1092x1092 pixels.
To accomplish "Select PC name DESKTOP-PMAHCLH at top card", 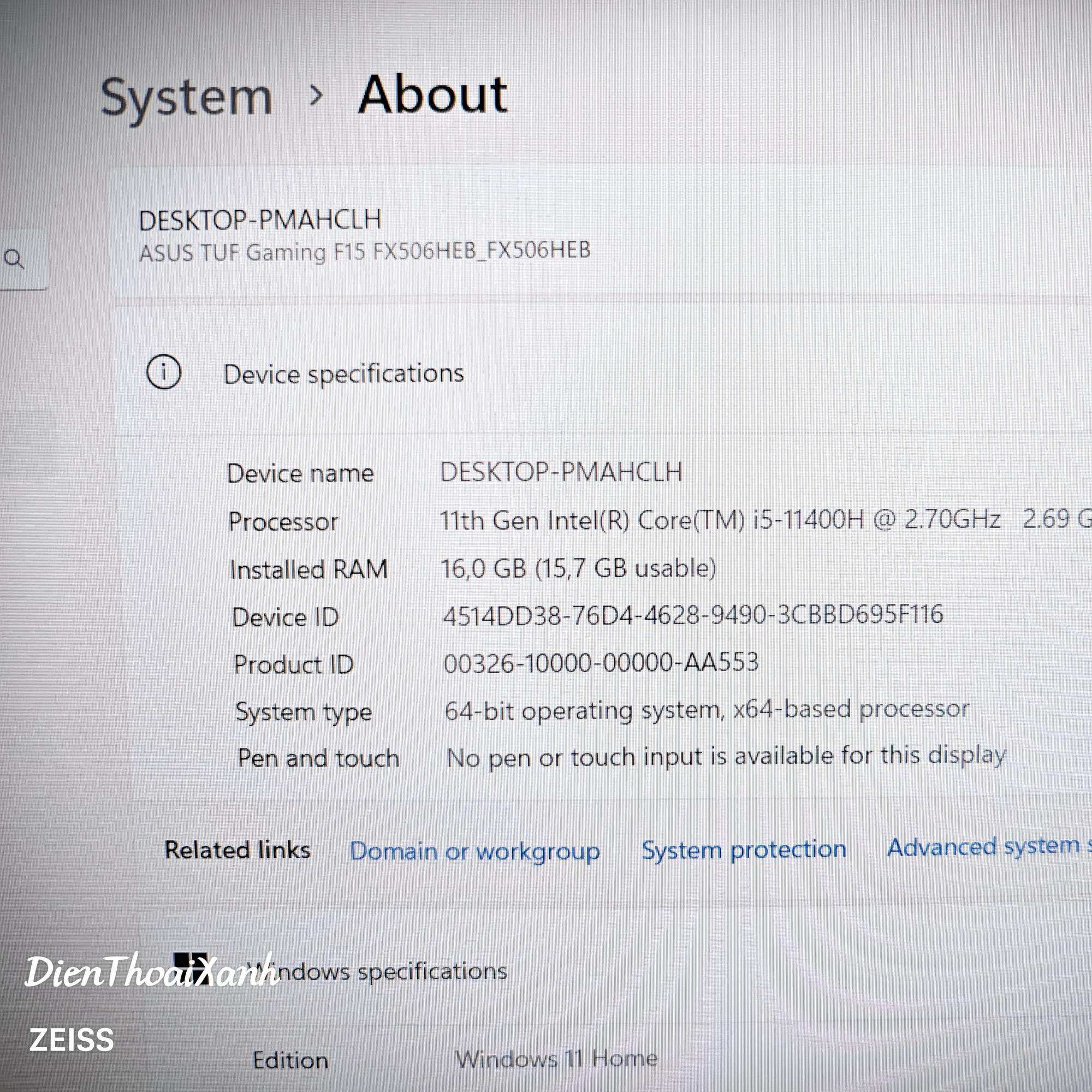I will pos(260,220).
